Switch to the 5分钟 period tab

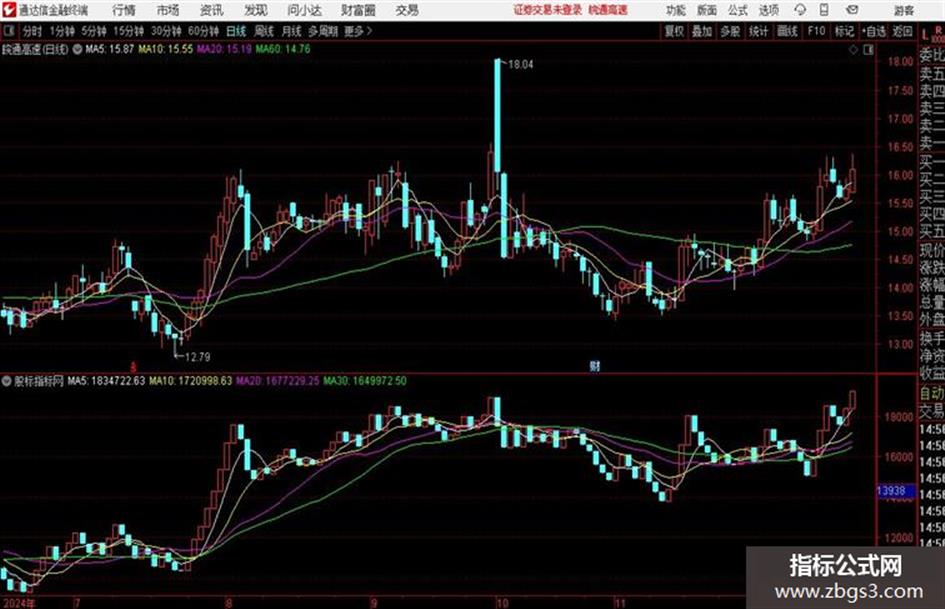click(x=93, y=31)
